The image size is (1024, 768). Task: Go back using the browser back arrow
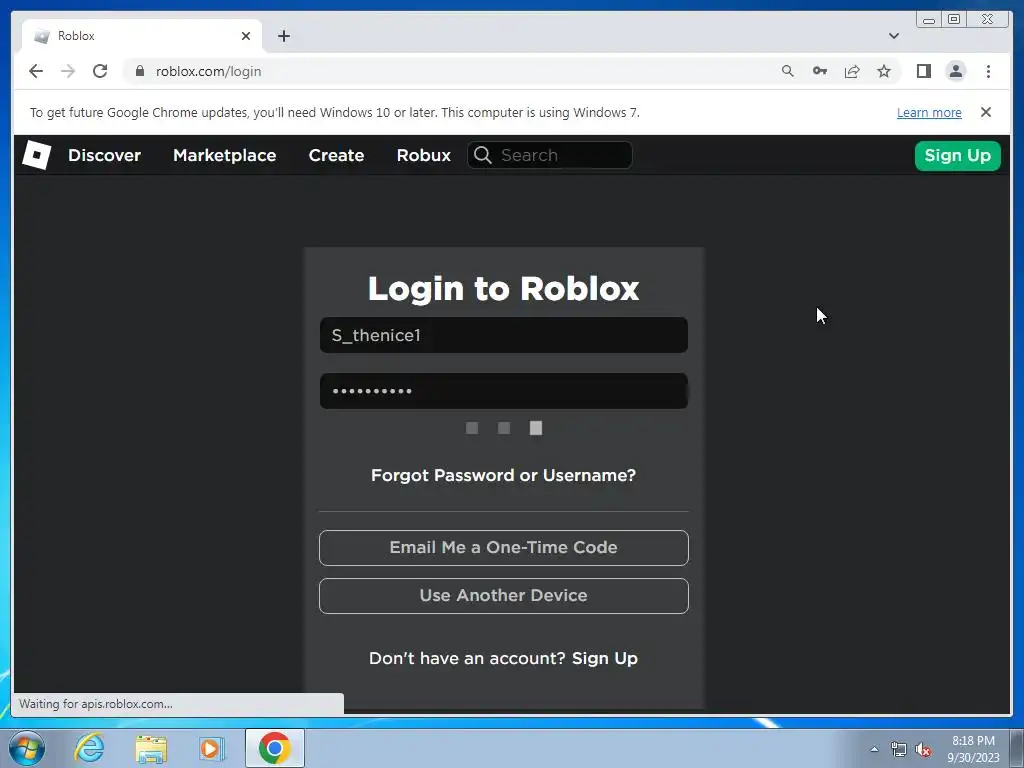pyautogui.click(x=36, y=71)
